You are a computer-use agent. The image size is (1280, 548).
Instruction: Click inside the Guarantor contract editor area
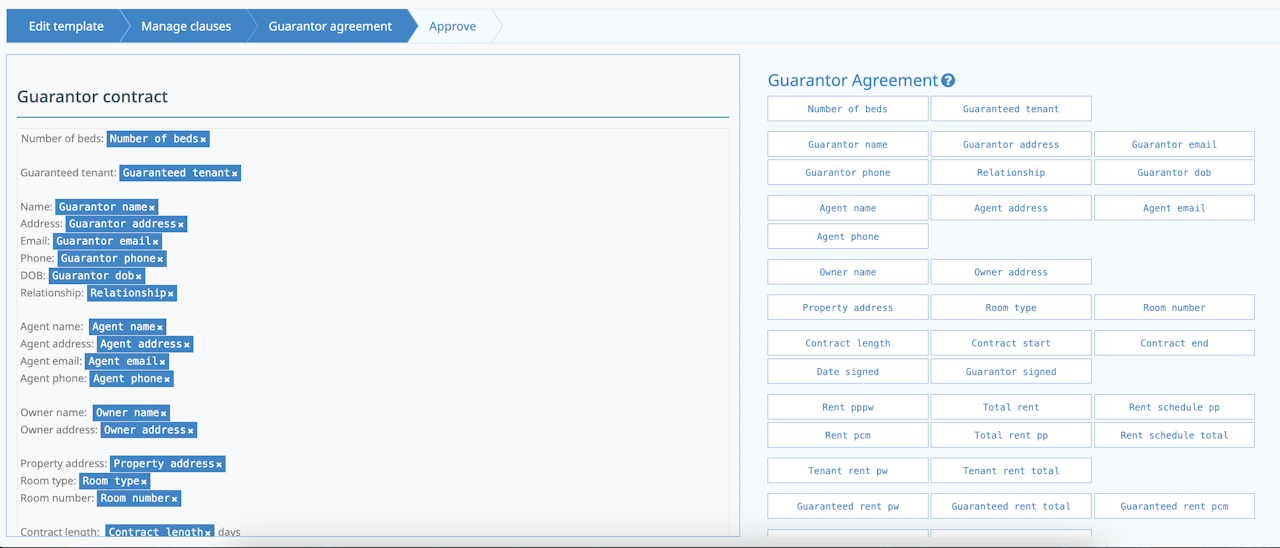(x=373, y=330)
